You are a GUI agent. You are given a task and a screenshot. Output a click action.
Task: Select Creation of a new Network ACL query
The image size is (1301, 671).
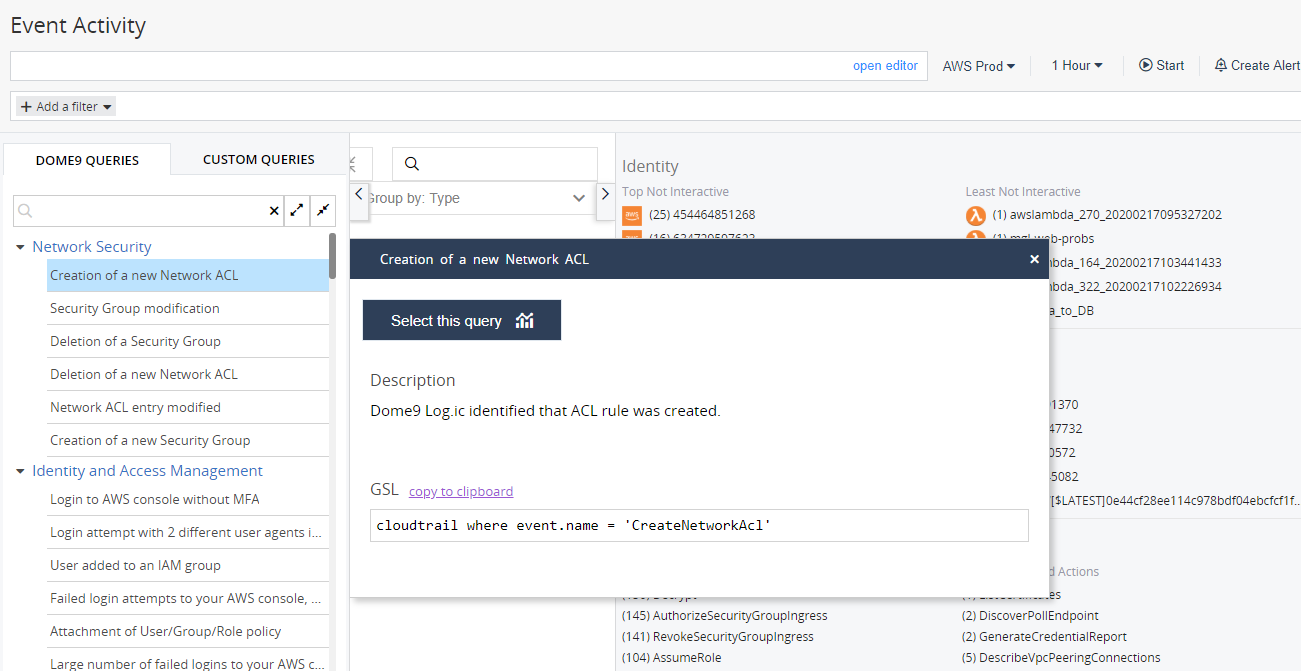pos(188,275)
